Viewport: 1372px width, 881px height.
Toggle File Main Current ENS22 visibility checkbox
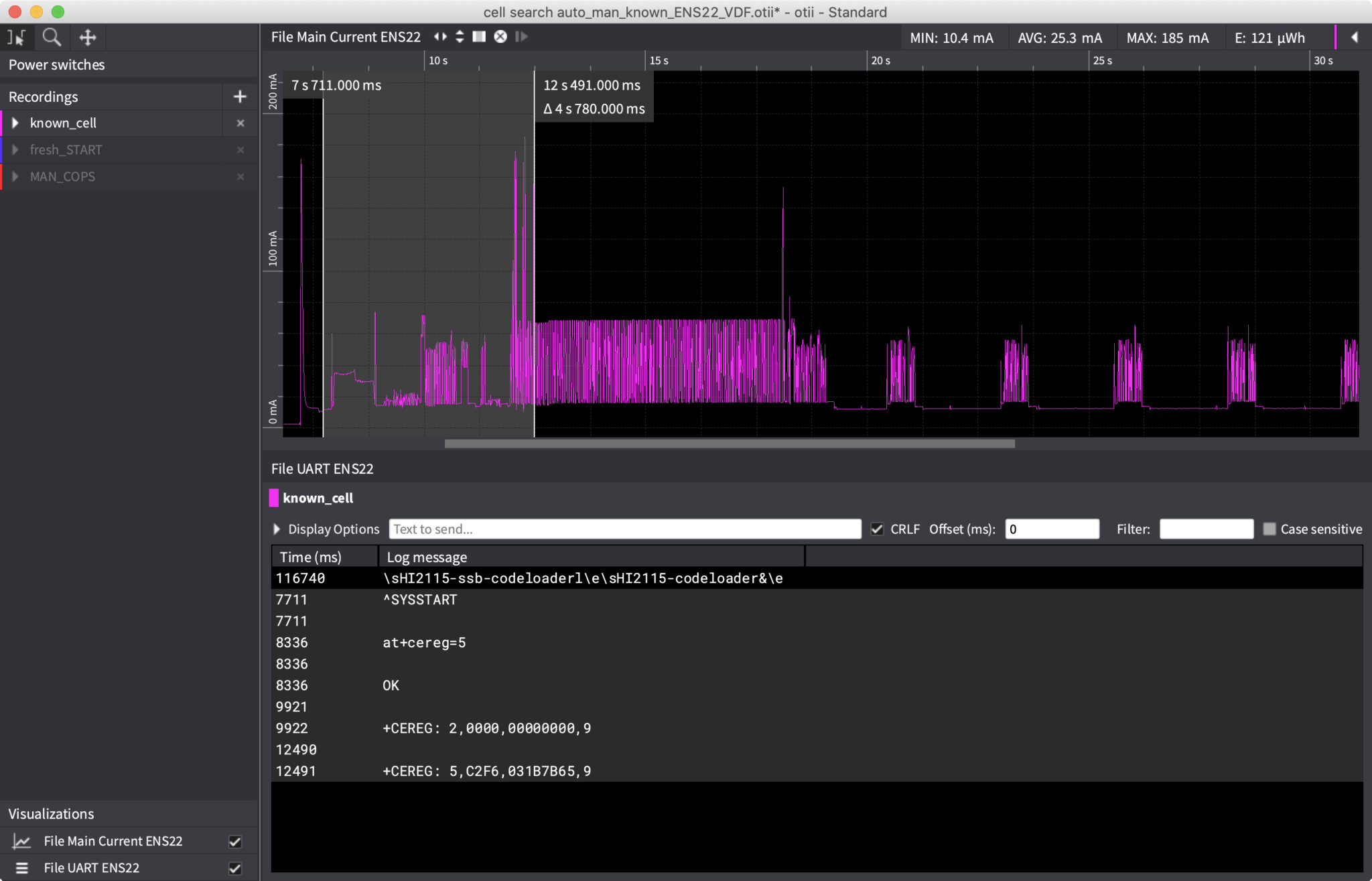[x=235, y=841]
